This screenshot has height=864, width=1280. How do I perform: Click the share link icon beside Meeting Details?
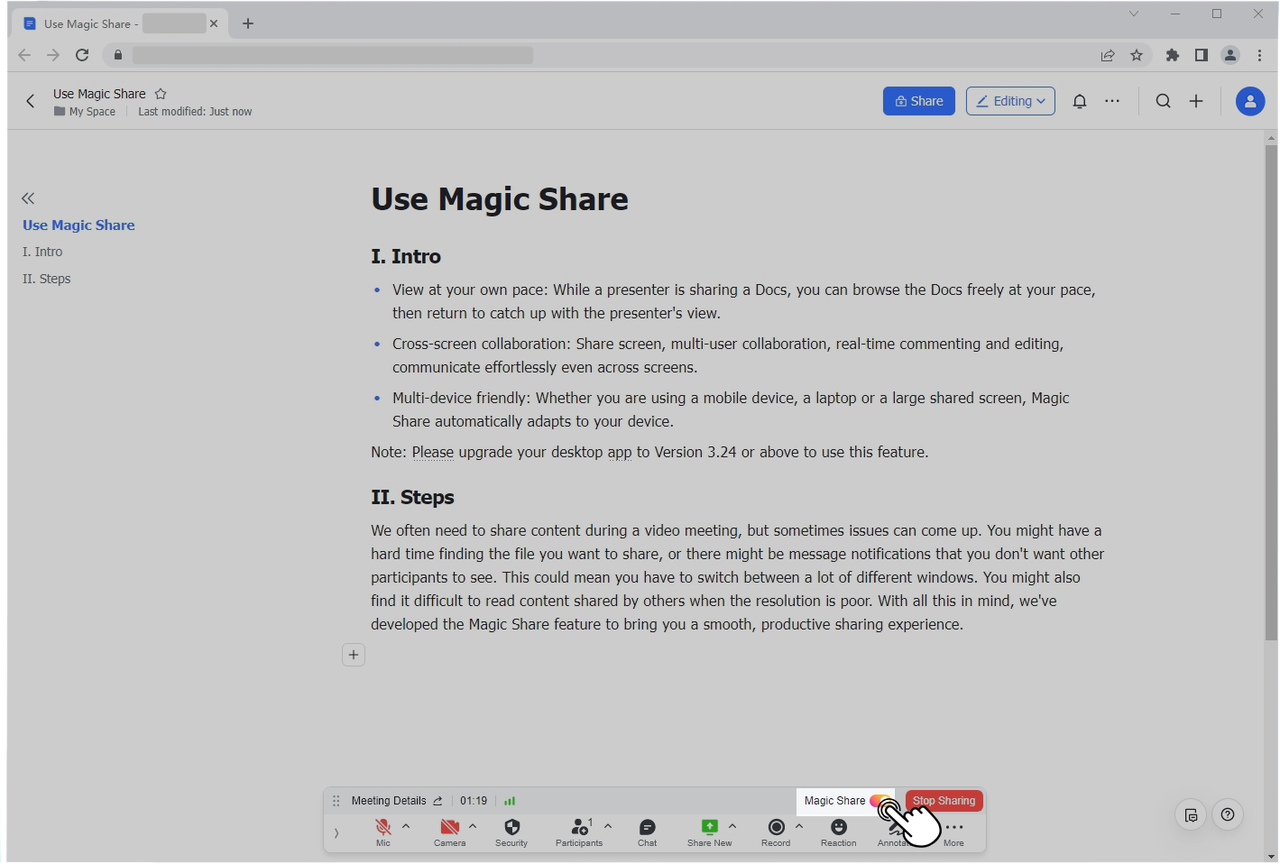pos(437,801)
